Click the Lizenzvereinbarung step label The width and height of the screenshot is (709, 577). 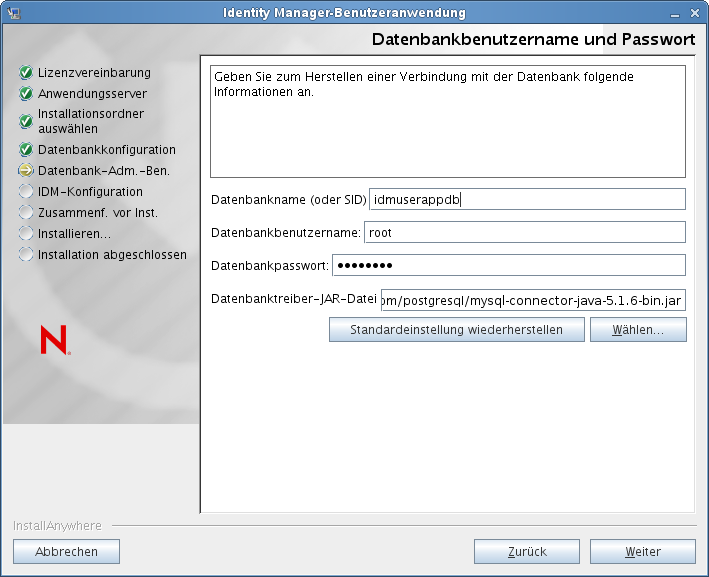[x=95, y=72]
